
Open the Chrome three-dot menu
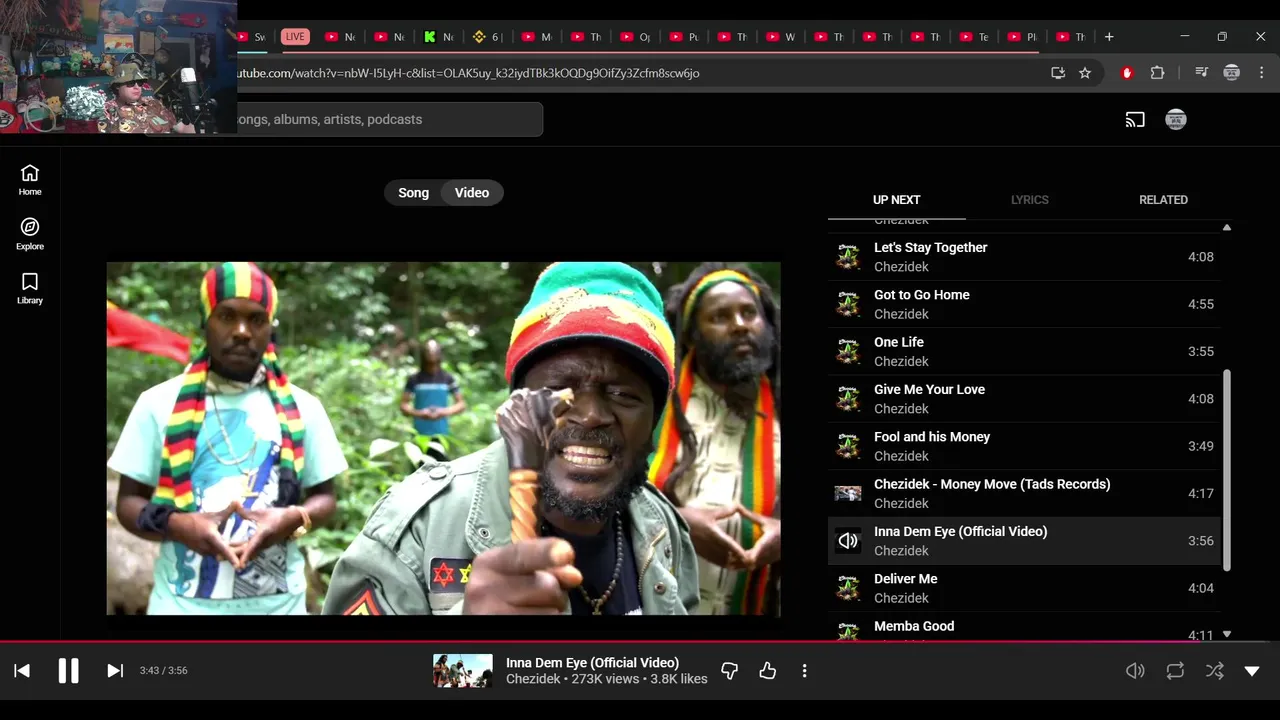pyautogui.click(x=1261, y=73)
